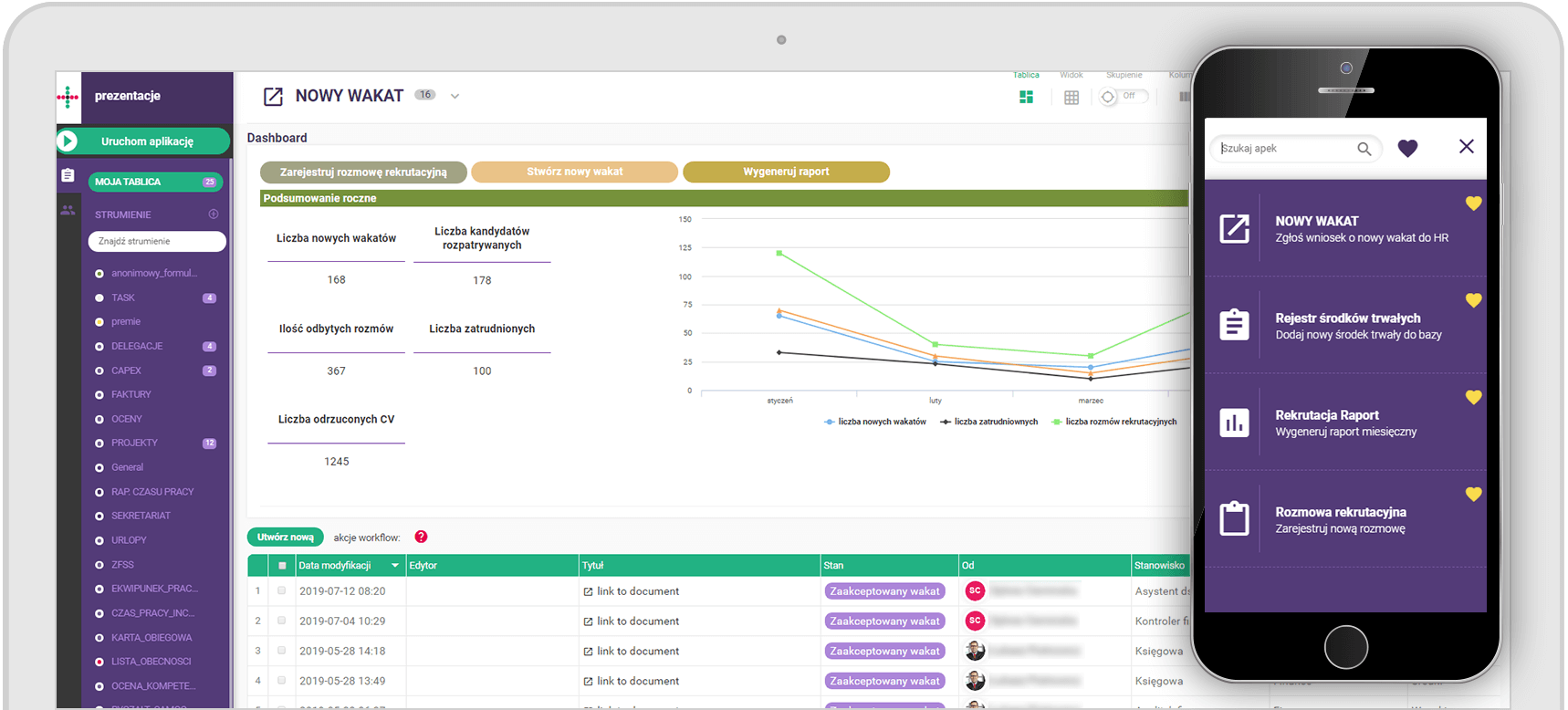Click the red workflow help question mark
The image size is (1568, 710).
coord(421,537)
